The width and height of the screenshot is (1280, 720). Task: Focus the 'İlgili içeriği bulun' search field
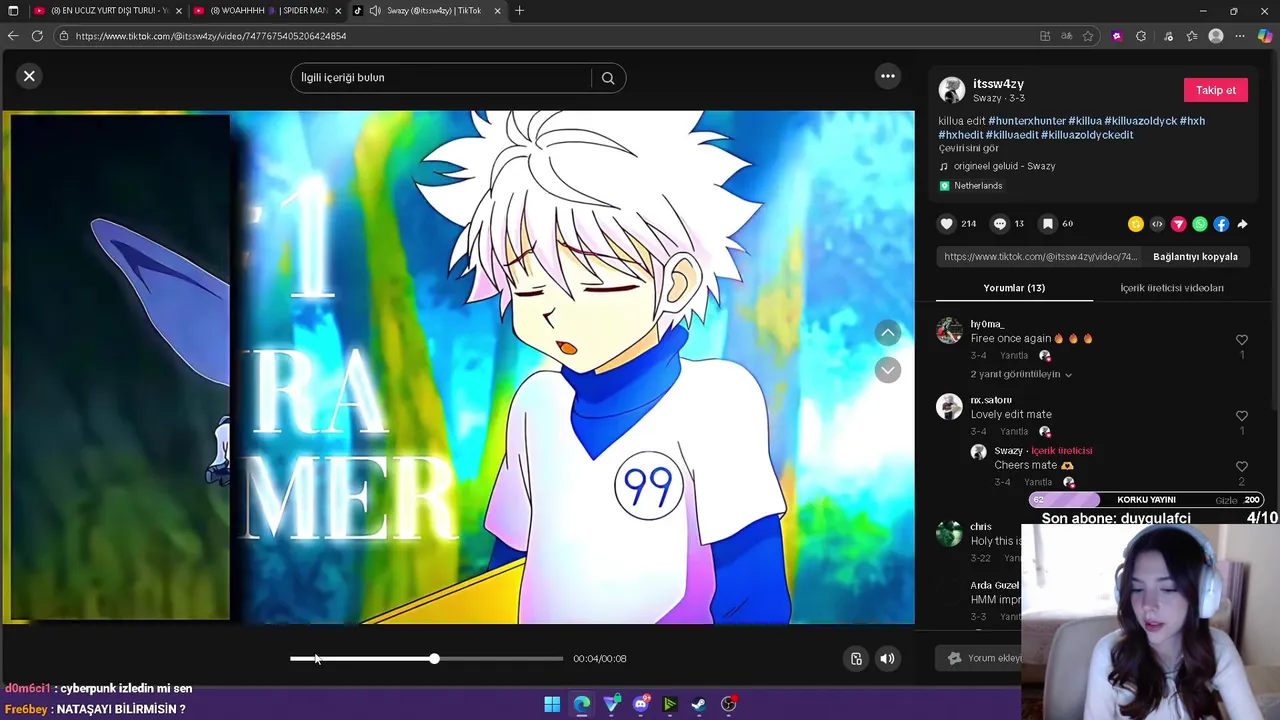440,78
